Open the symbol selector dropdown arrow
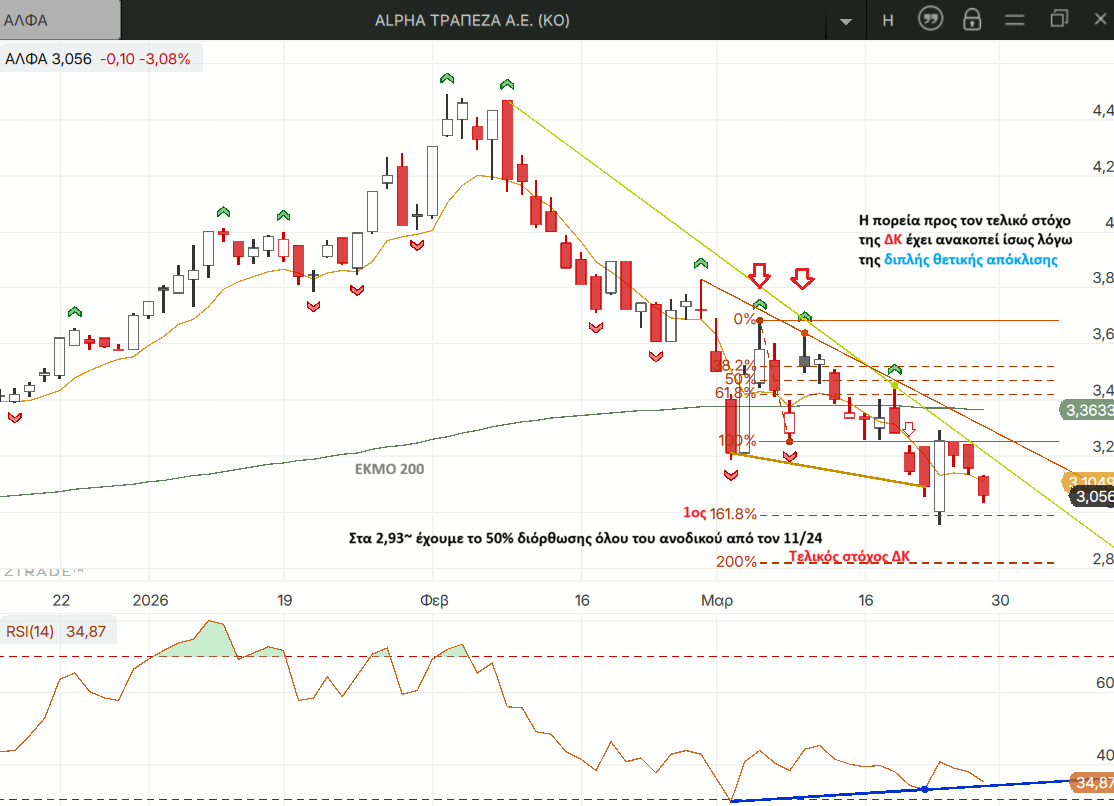This screenshot has width=1114, height=806. 847,20
